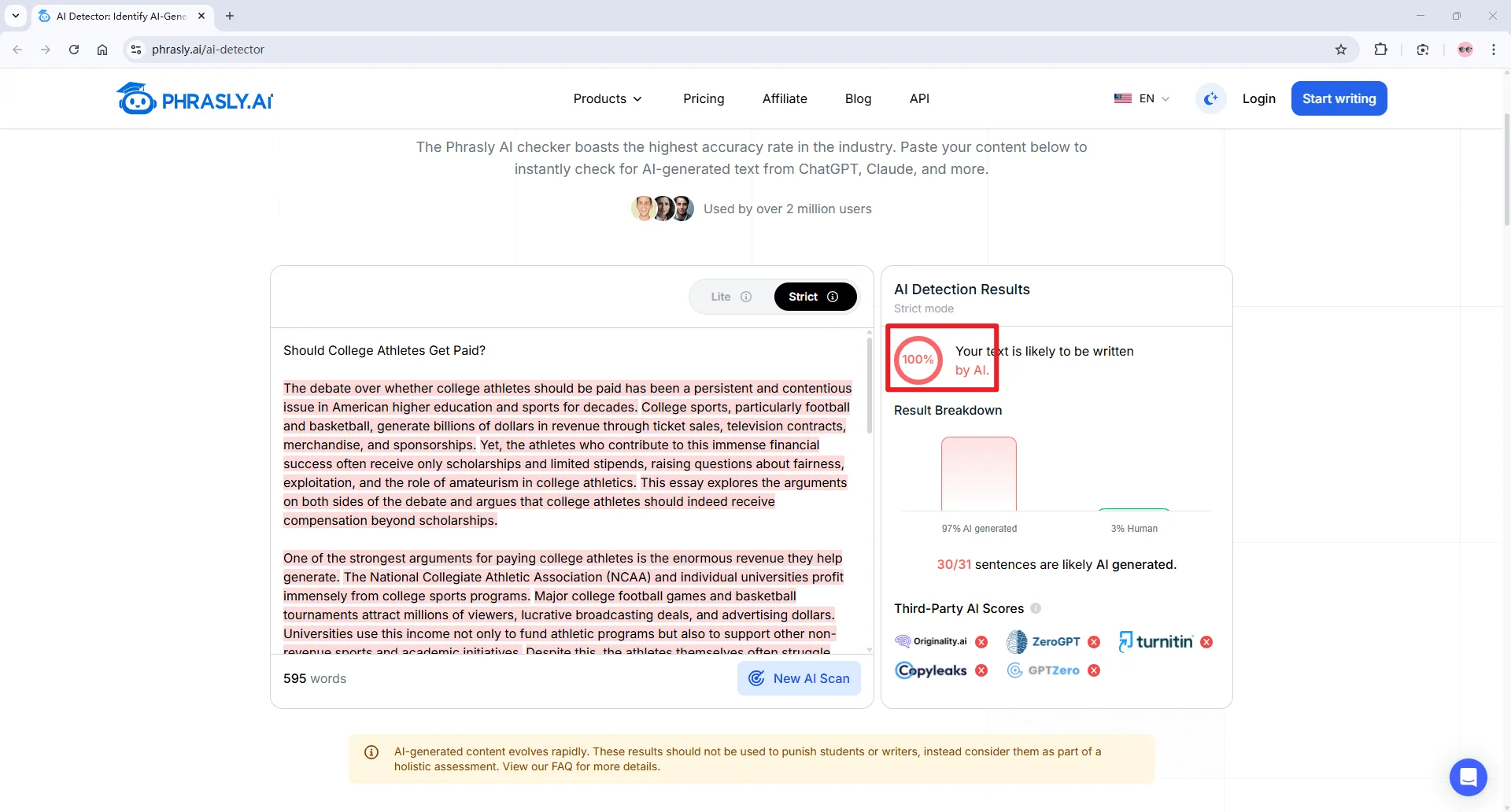
Task: Click the text area scrollbar
Action: click(870, 386)
